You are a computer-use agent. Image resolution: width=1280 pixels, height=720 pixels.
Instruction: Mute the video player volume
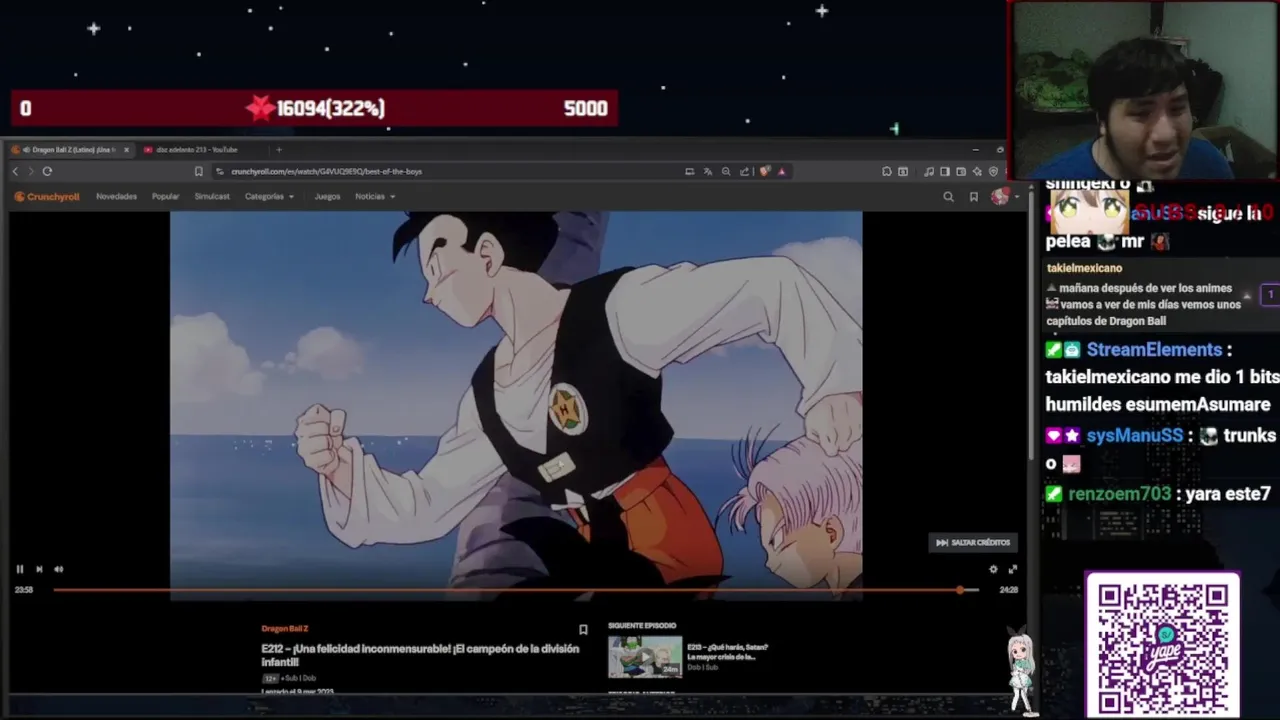pos(58,569)
